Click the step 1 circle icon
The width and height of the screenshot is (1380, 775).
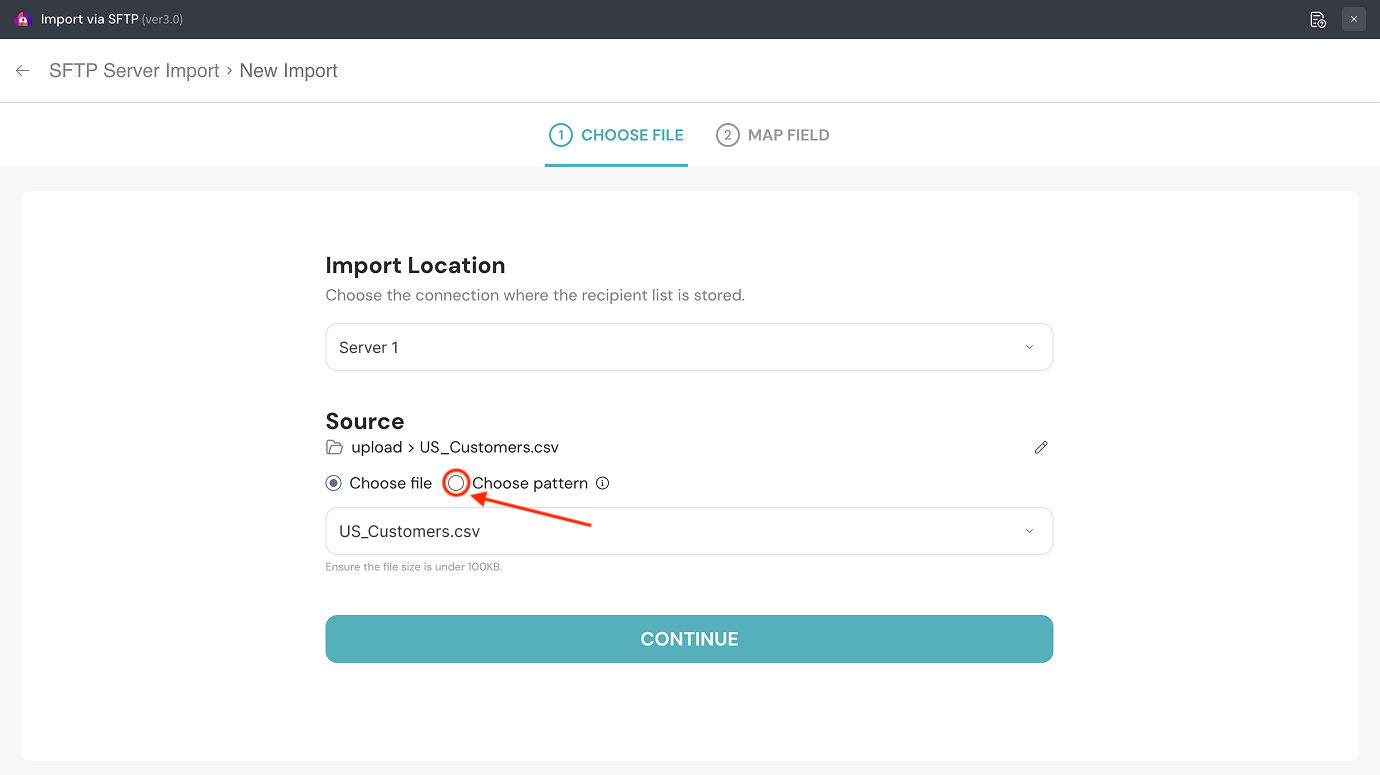561,135
